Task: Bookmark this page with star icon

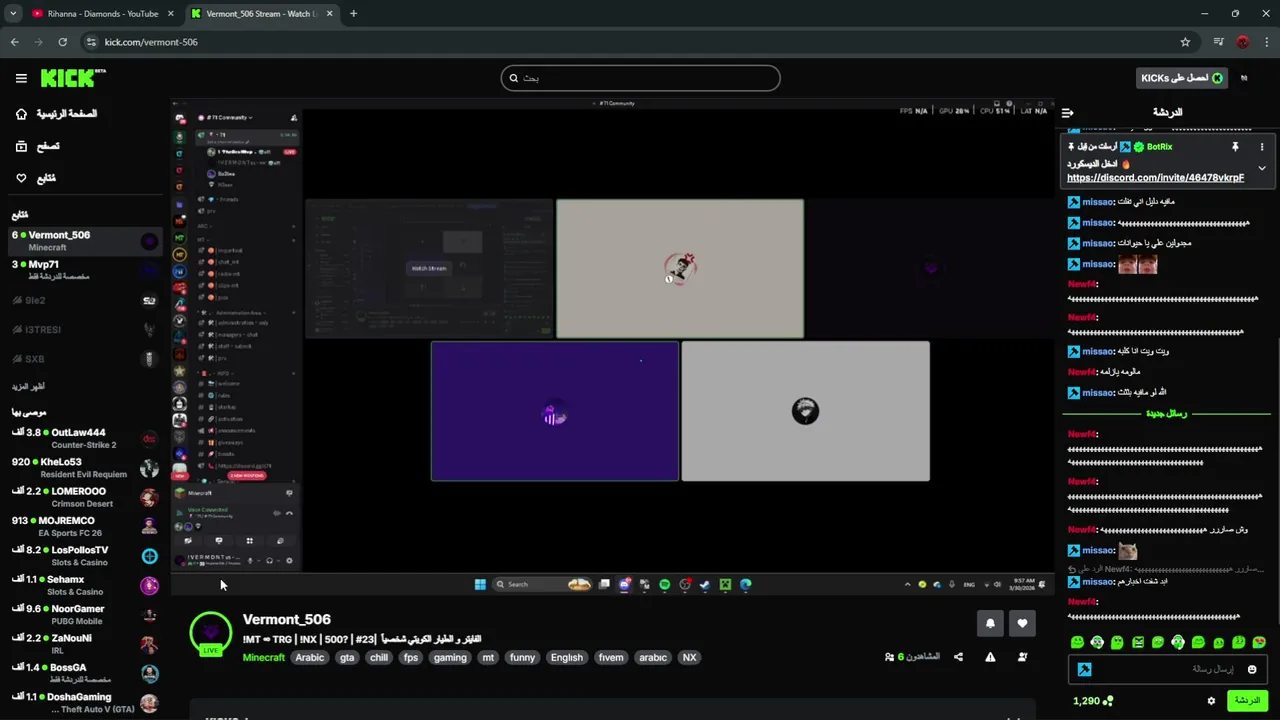Action: coord(1185,42)
